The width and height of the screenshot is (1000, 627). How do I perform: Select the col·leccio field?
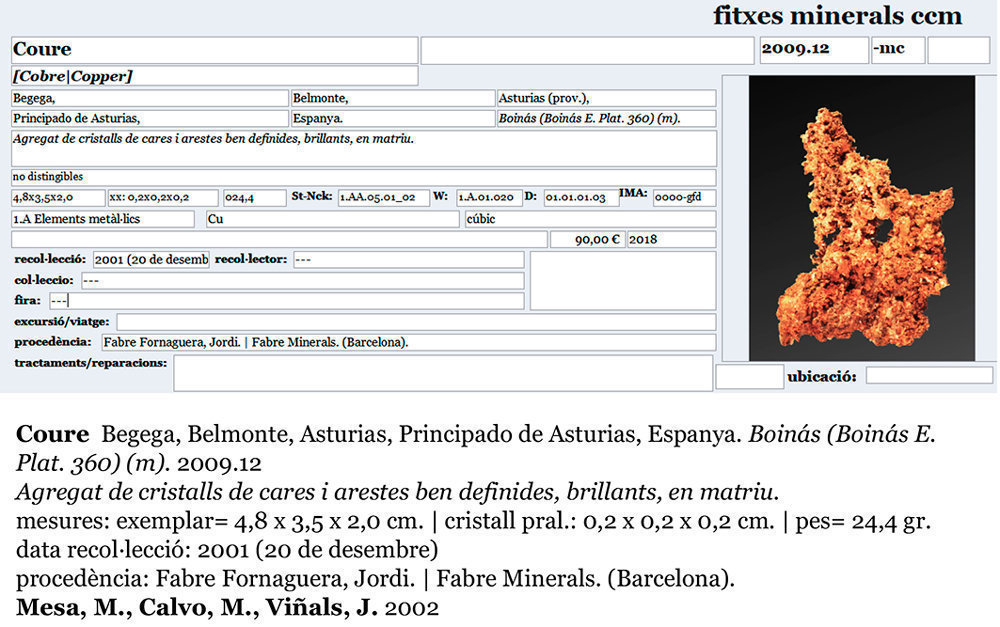pyautogui.click(x=303, y=281)
